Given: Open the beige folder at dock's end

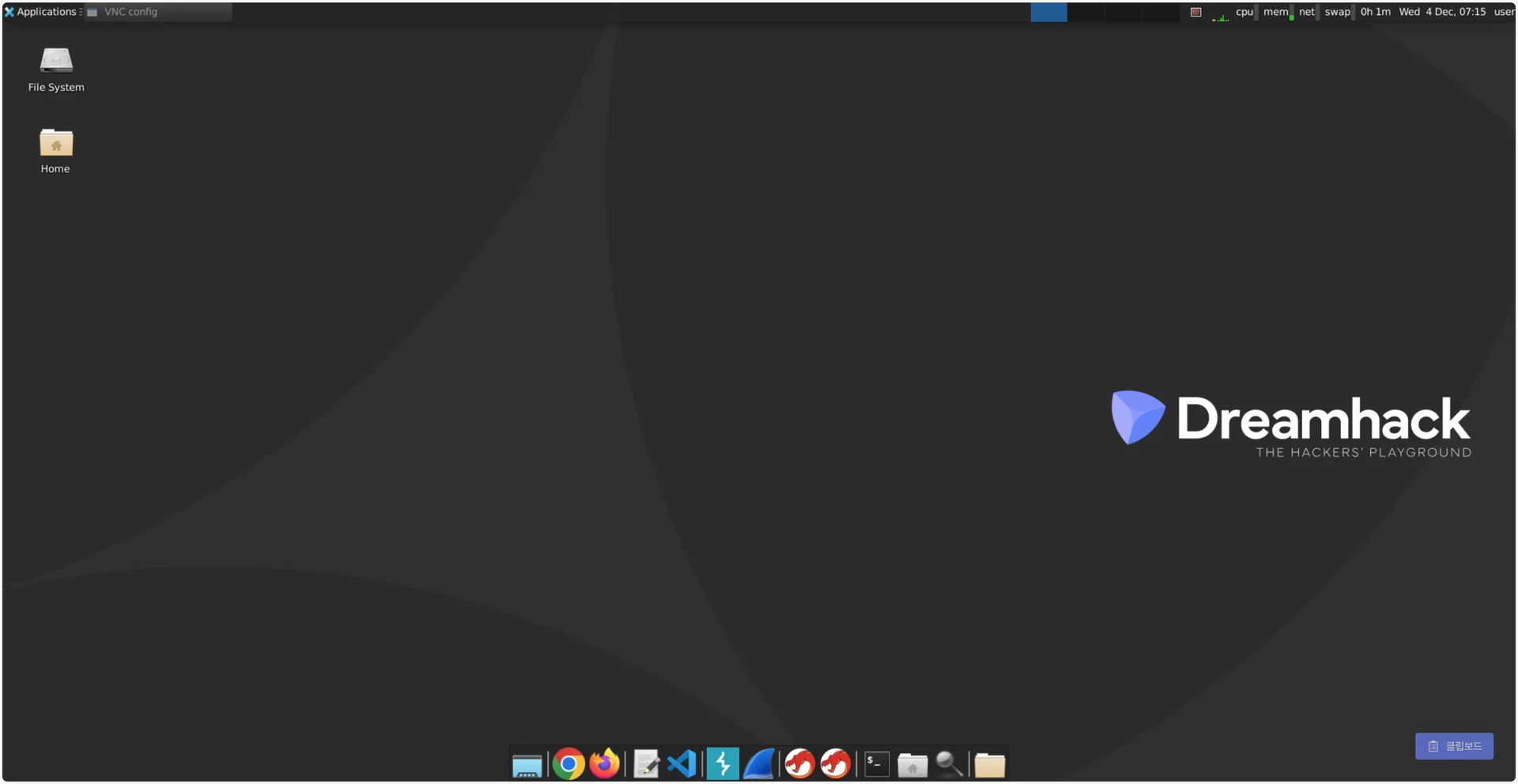Looking at the screenshot, I should coord(989,765).
